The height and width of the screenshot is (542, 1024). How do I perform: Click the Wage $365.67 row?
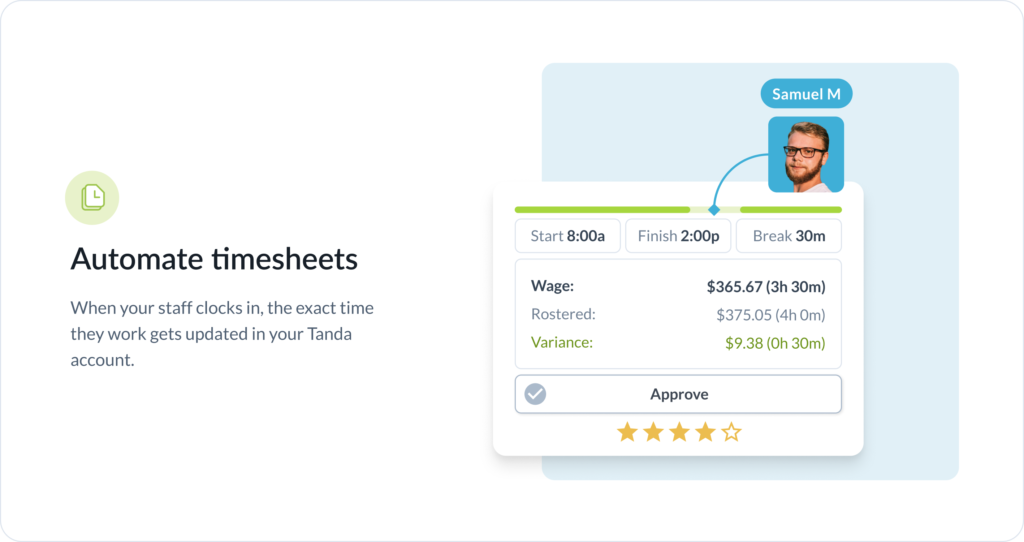[678, 286]
